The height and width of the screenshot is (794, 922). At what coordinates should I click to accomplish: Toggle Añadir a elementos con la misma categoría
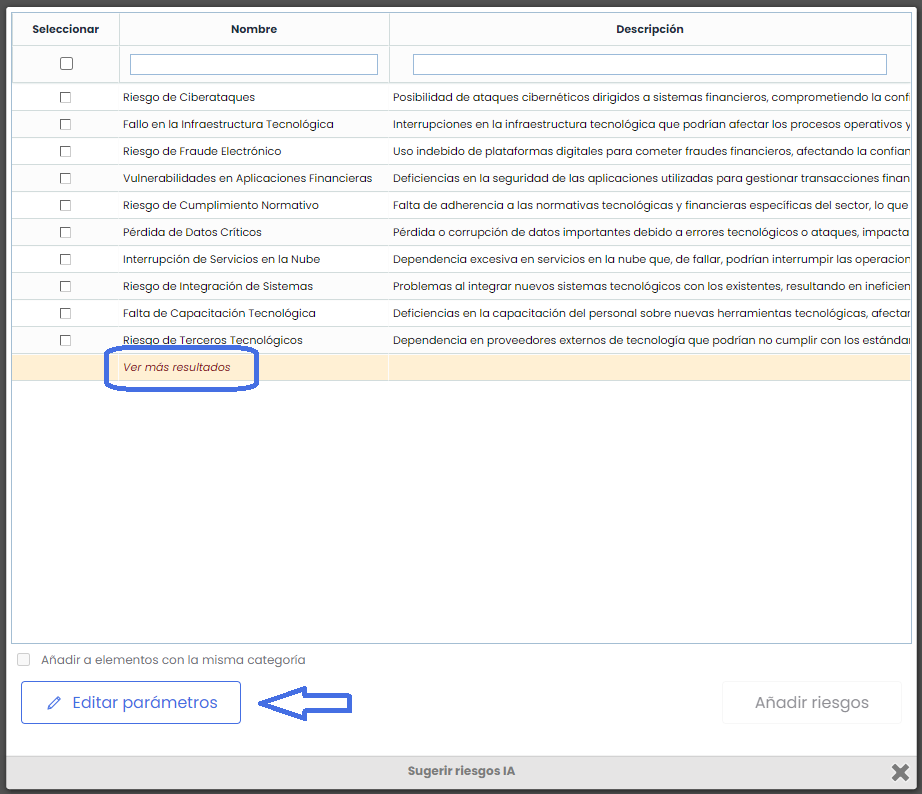pos(24,660)
